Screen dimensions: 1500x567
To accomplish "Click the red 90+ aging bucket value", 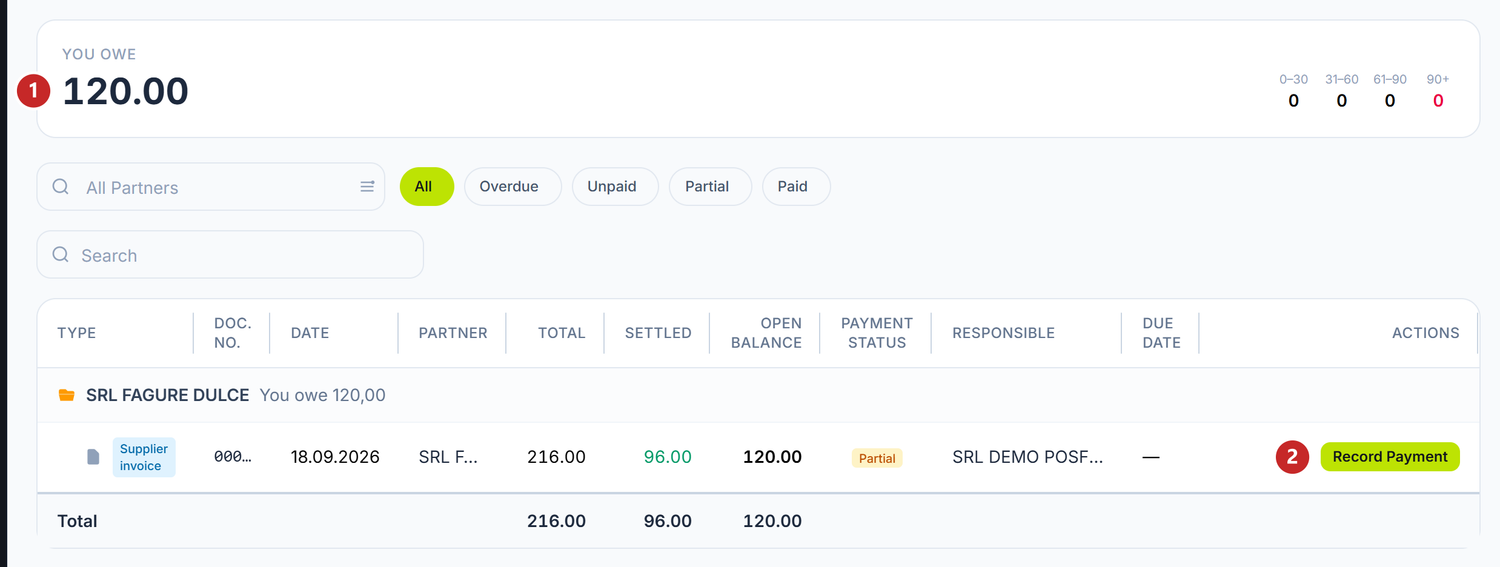I will coord(1438,100).
